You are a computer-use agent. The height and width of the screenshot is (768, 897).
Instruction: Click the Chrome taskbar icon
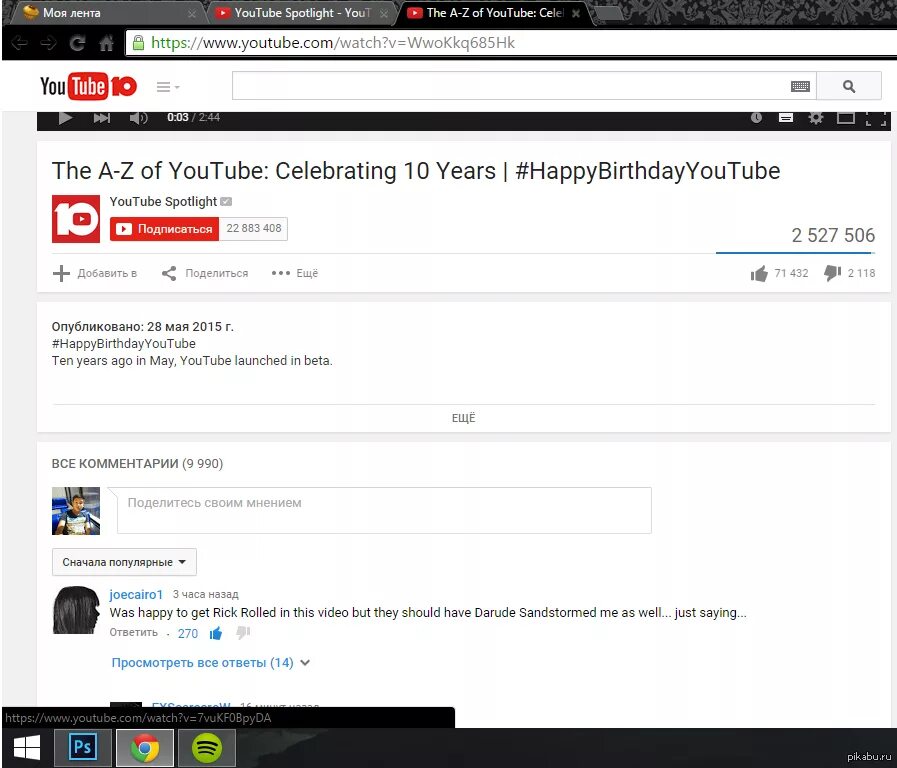click(x=145, y=748)
